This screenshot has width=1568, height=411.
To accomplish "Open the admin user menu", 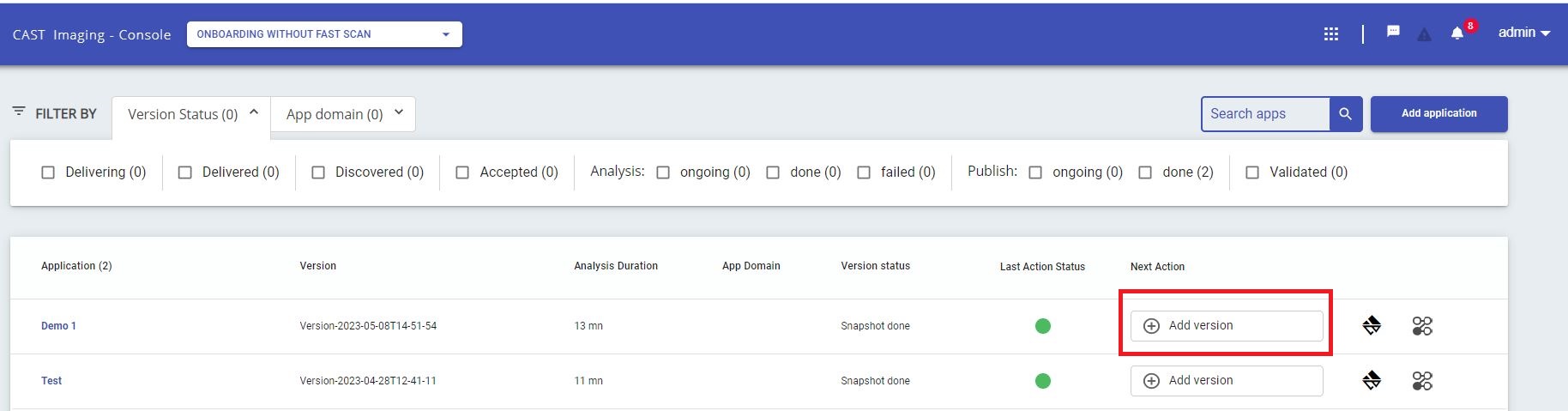I will tap(1524, 33).
